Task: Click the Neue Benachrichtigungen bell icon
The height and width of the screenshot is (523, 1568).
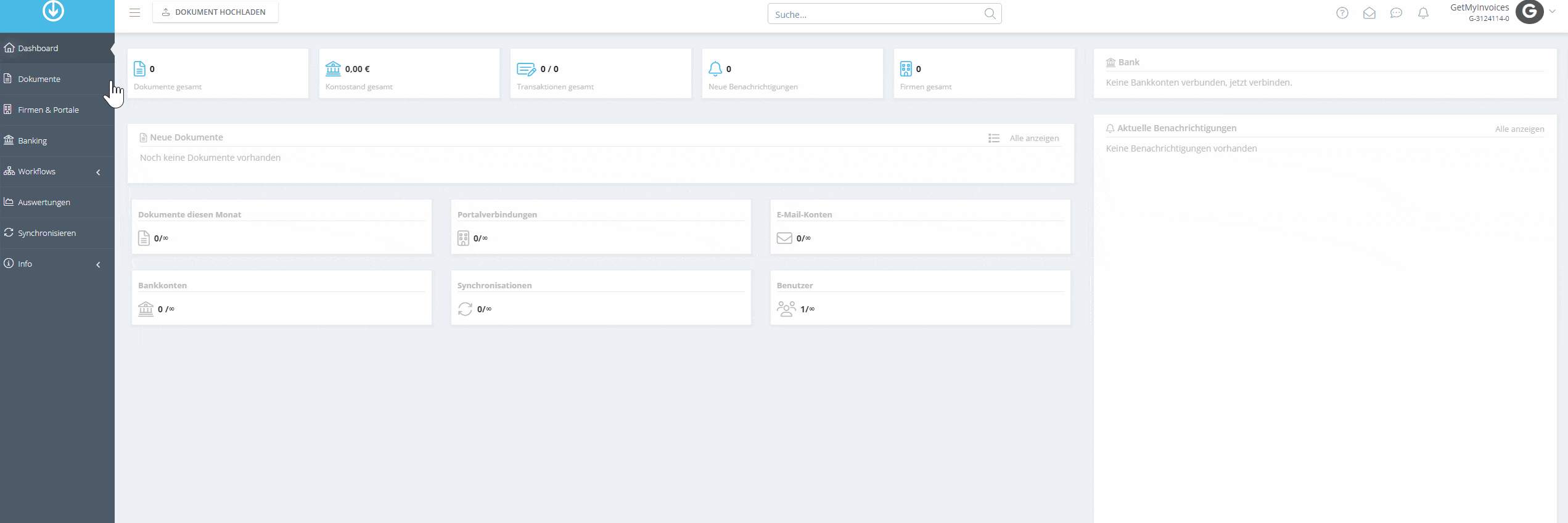Action: pos(715,68)
